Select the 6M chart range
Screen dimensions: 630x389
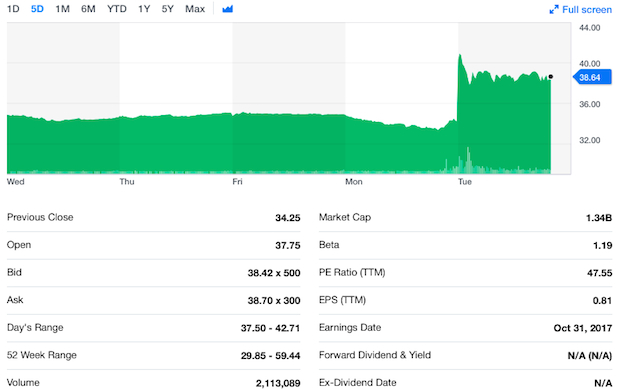[88, 9]
